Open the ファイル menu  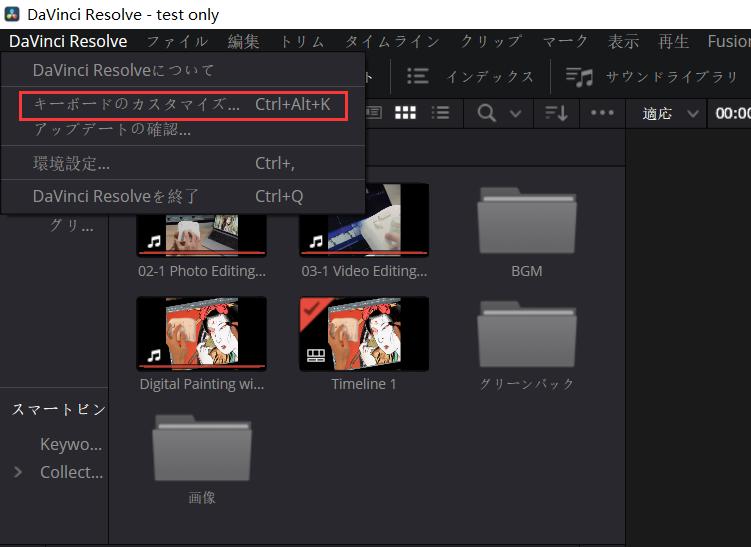point(177,42)
